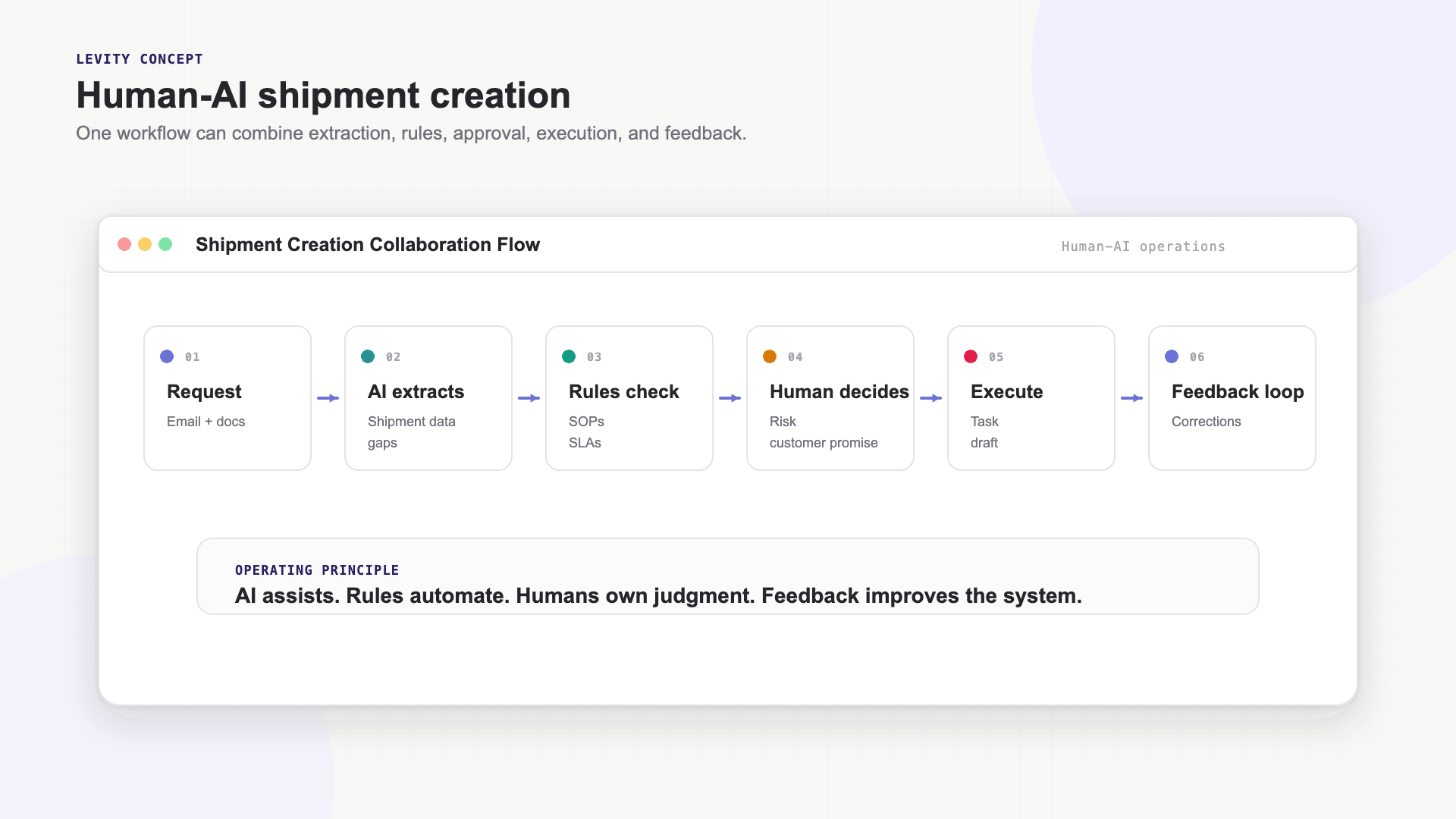Click the step number 01
Screen dimensions: 1456x819
click(x=193, y=357)
